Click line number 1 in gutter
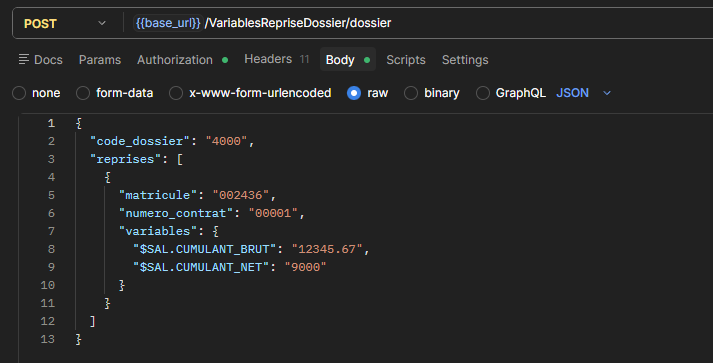This screenshot has width=713, height=363. [x=51, y=123]
